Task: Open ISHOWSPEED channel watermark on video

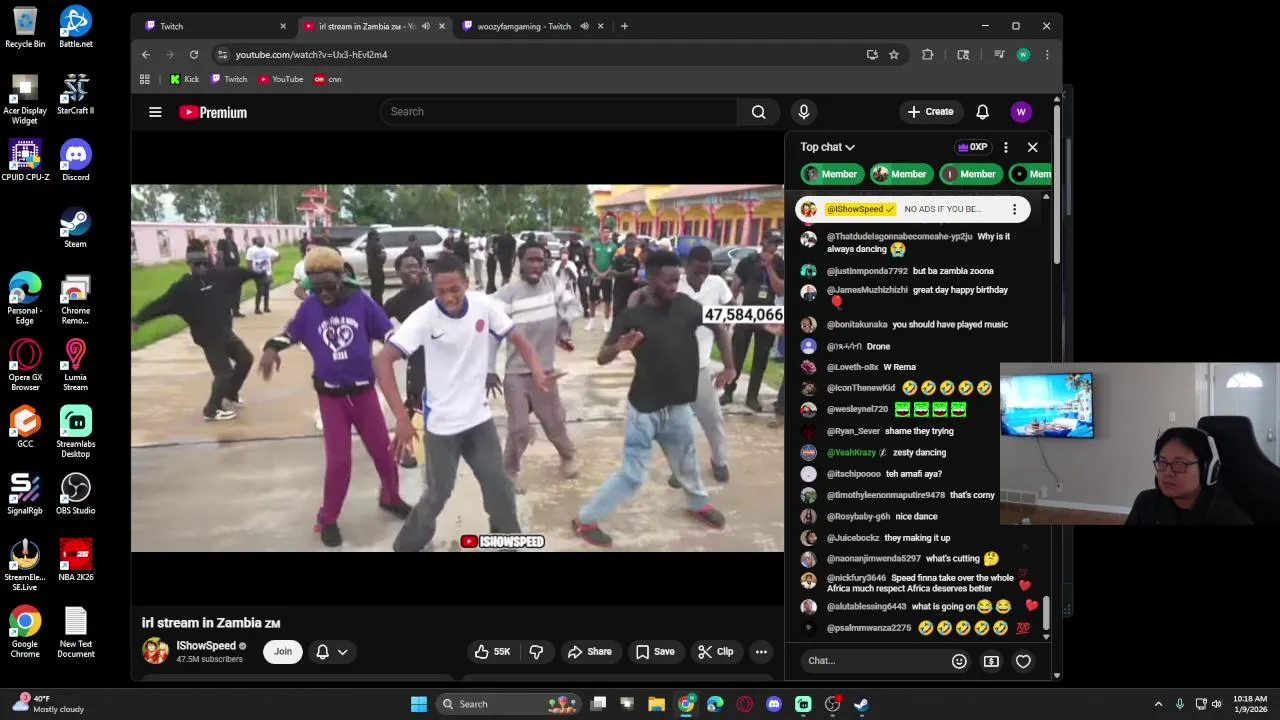Action: 502,542
